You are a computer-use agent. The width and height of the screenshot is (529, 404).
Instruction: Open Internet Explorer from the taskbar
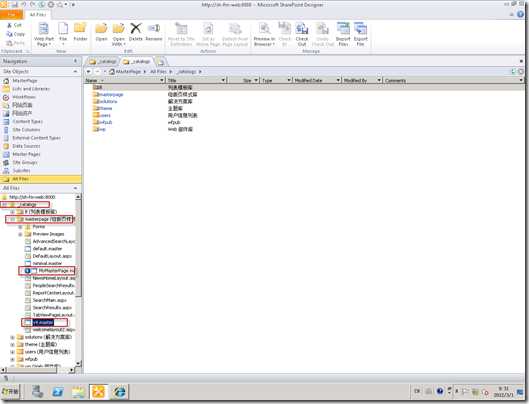pos(119,392)
